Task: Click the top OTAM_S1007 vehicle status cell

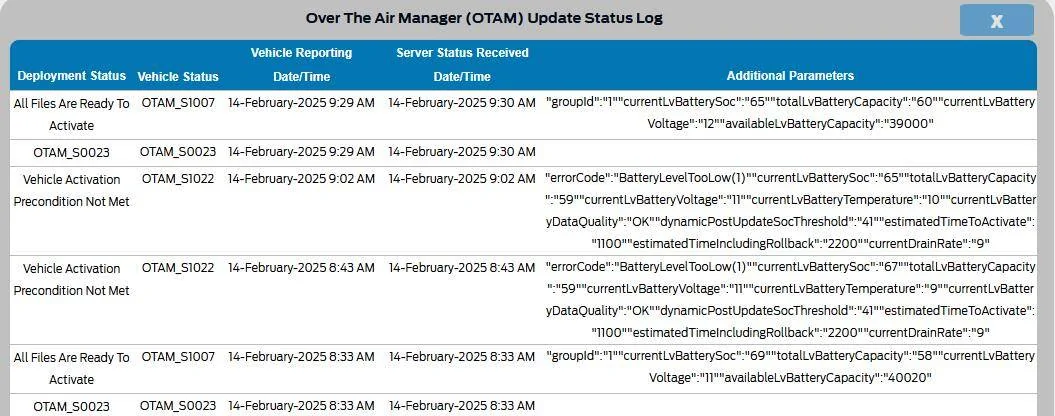Action: click(178, 103)
